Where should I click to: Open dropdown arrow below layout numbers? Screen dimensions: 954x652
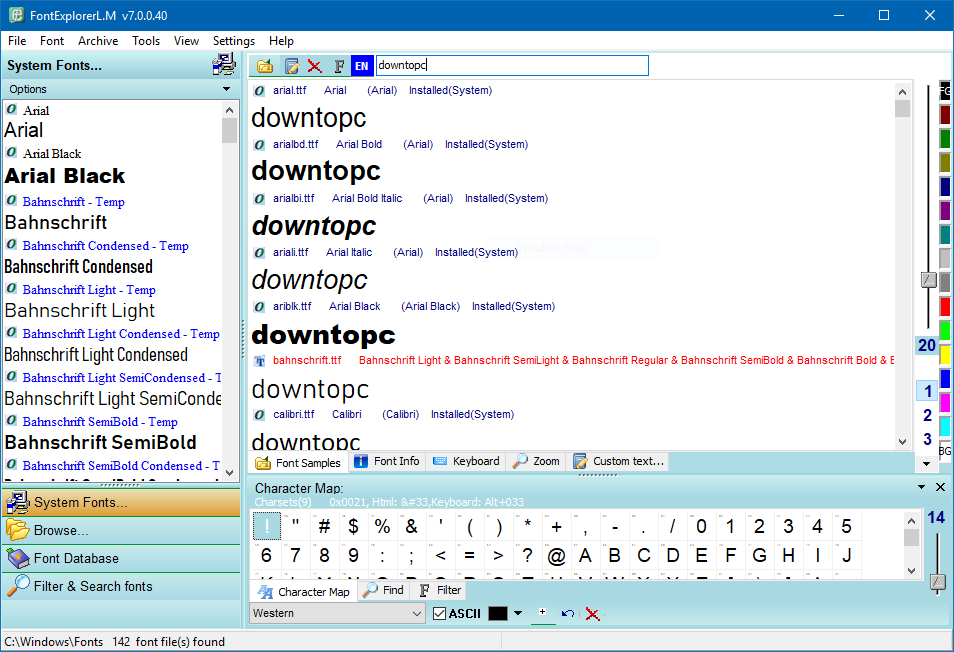927,463
